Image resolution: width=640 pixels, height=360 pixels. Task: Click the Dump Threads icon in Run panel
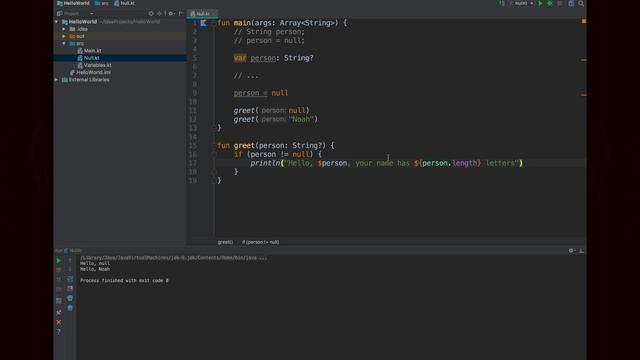point(59,289)
